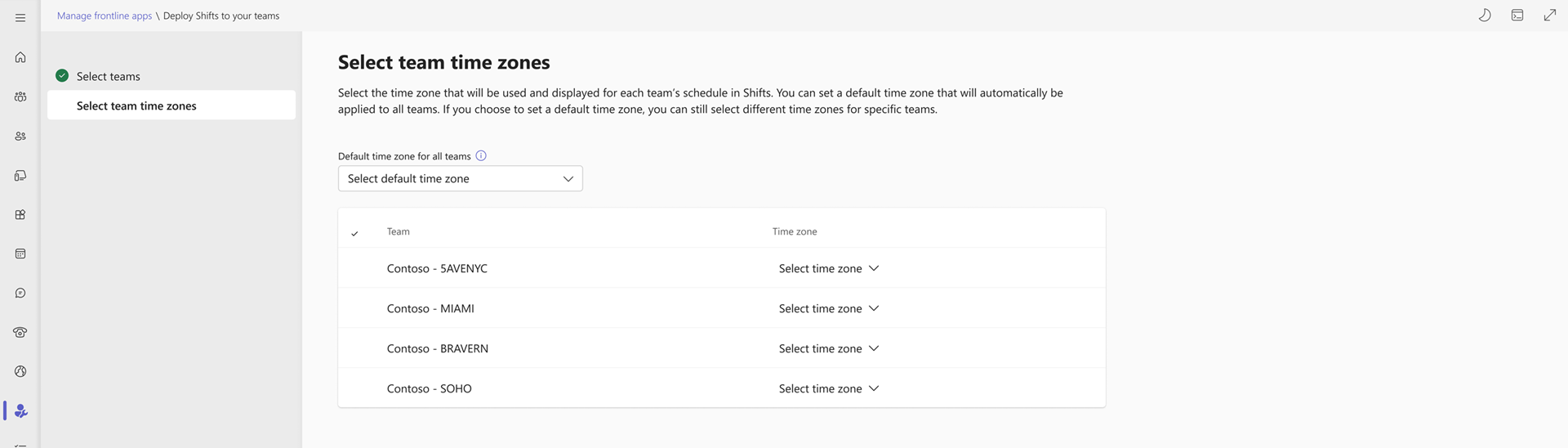Open Voice phone icon in sidebar
This screenshot has width=1568, height=448.
click(20, 332)
